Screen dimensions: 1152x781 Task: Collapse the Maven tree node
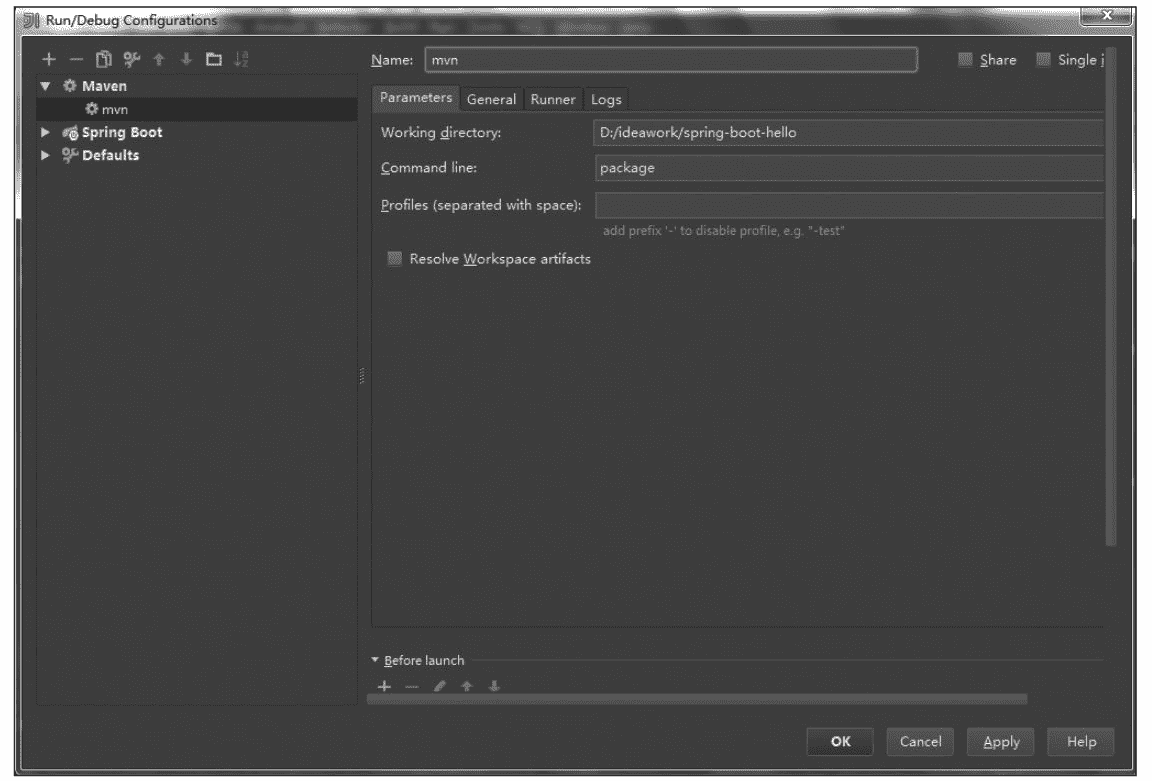[x=45, y=87]
